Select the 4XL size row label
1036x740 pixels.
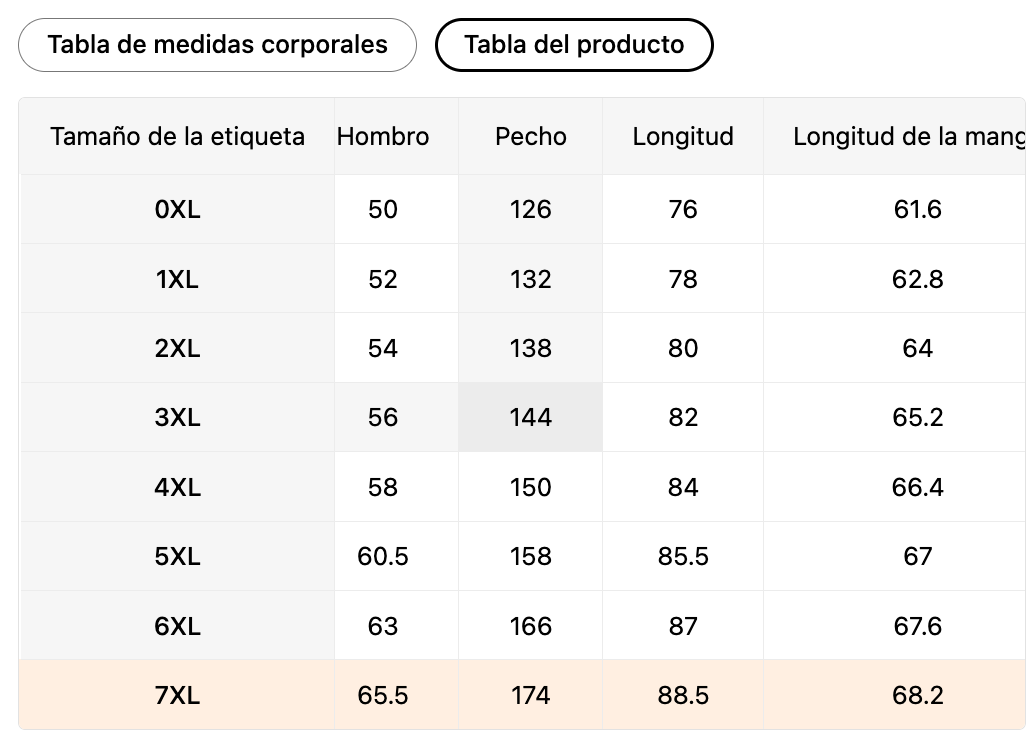point(177,487)
